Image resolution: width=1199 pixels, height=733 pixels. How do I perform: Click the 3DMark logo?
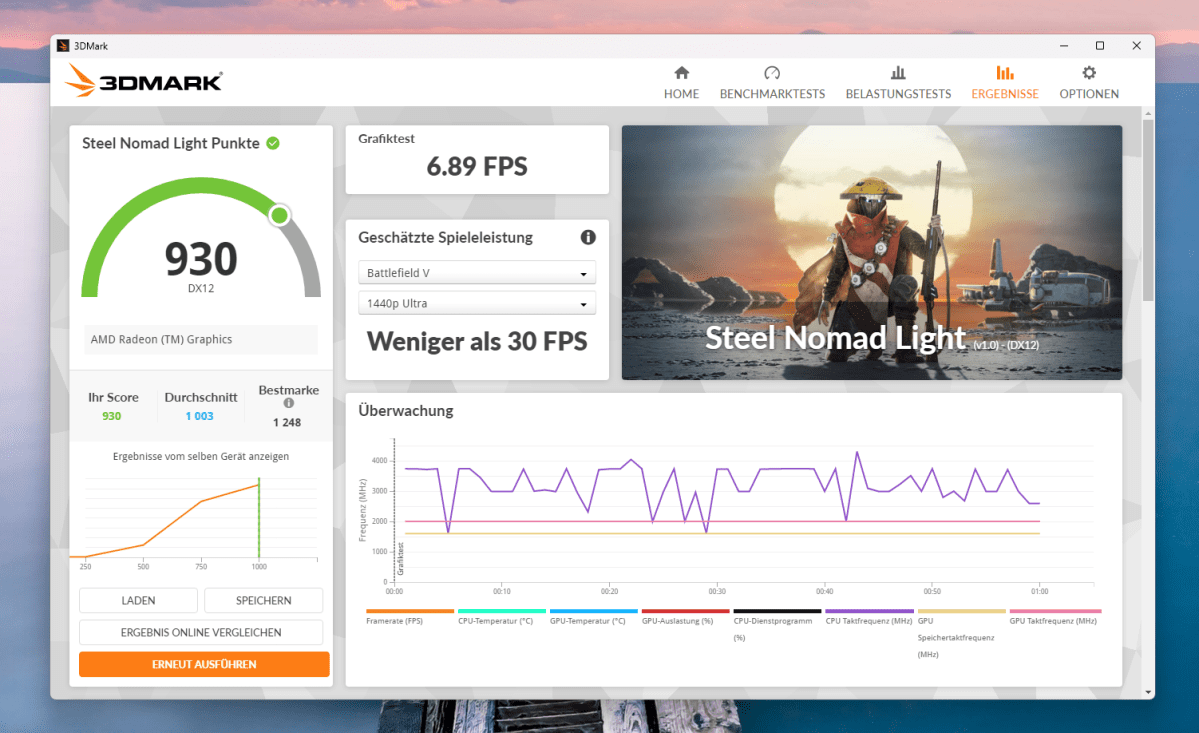[144, 80]
